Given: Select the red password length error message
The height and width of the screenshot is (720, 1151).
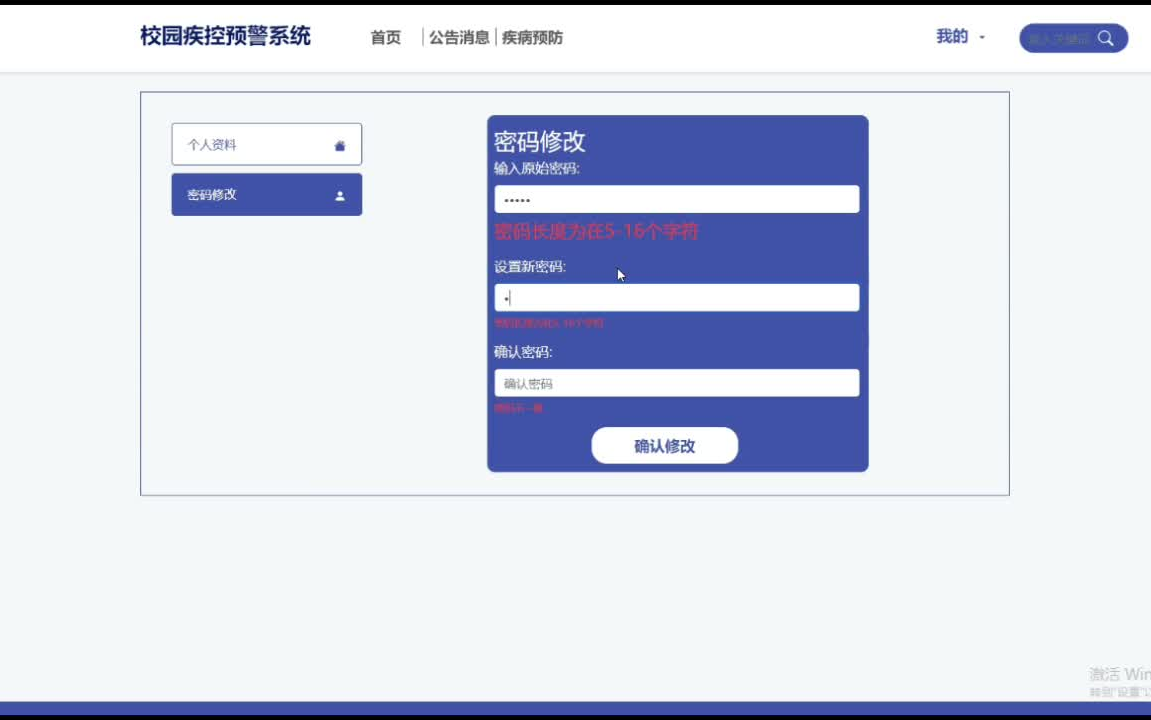Looking at the screenshot, I should 597,231.
